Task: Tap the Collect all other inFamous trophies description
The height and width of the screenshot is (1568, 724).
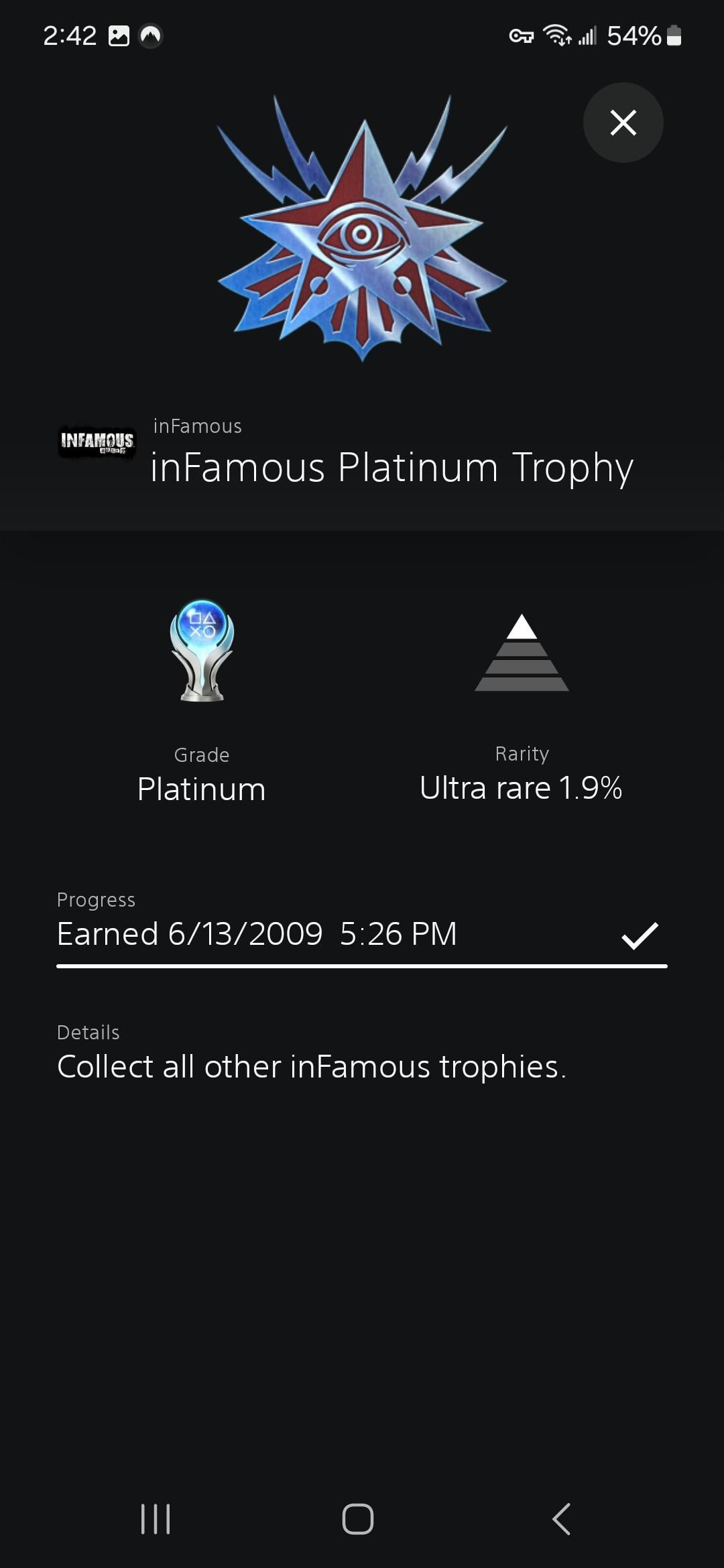Action: point(312,1066)
